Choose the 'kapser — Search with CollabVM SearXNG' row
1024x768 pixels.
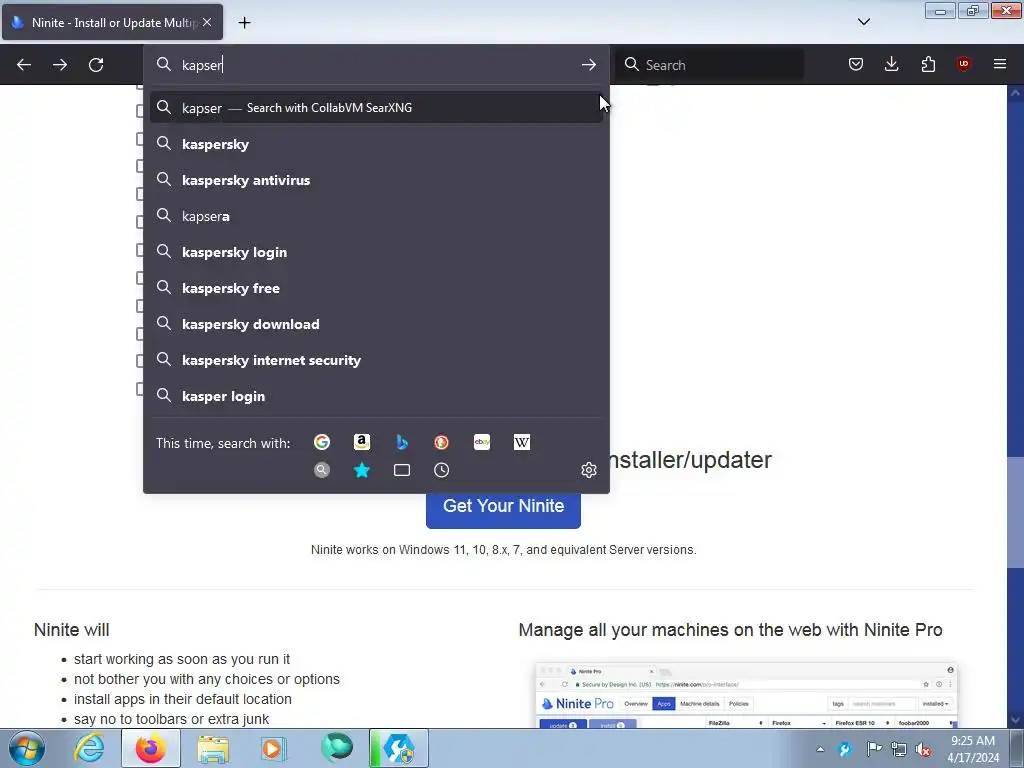point(376,108)
